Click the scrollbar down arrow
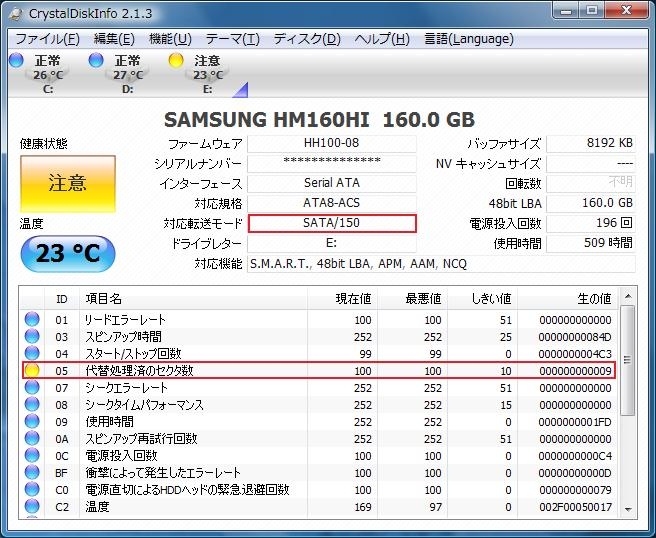This screenshot has width=656, height=538. pos(628,509)
